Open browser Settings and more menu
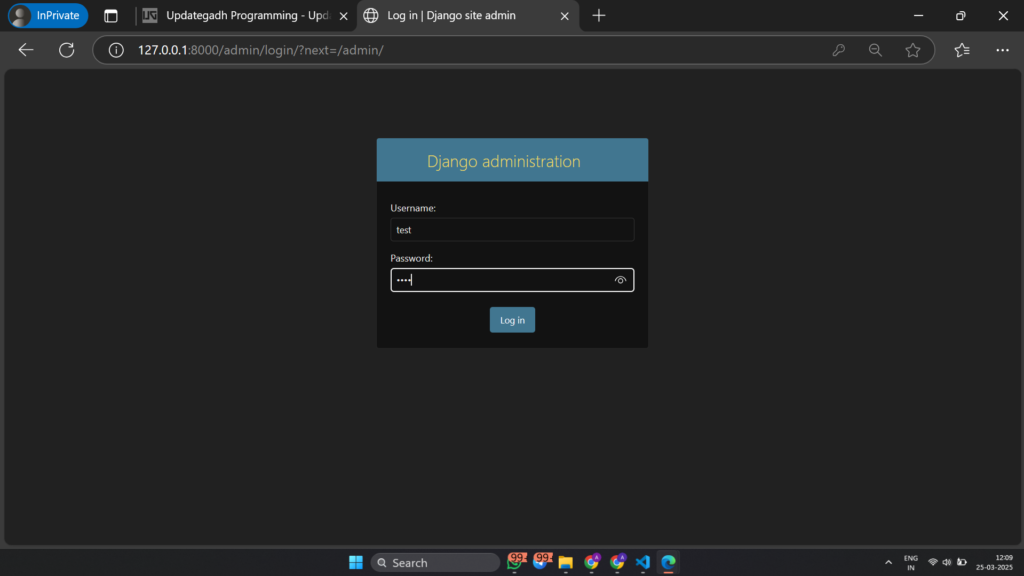 point(1002,50)
